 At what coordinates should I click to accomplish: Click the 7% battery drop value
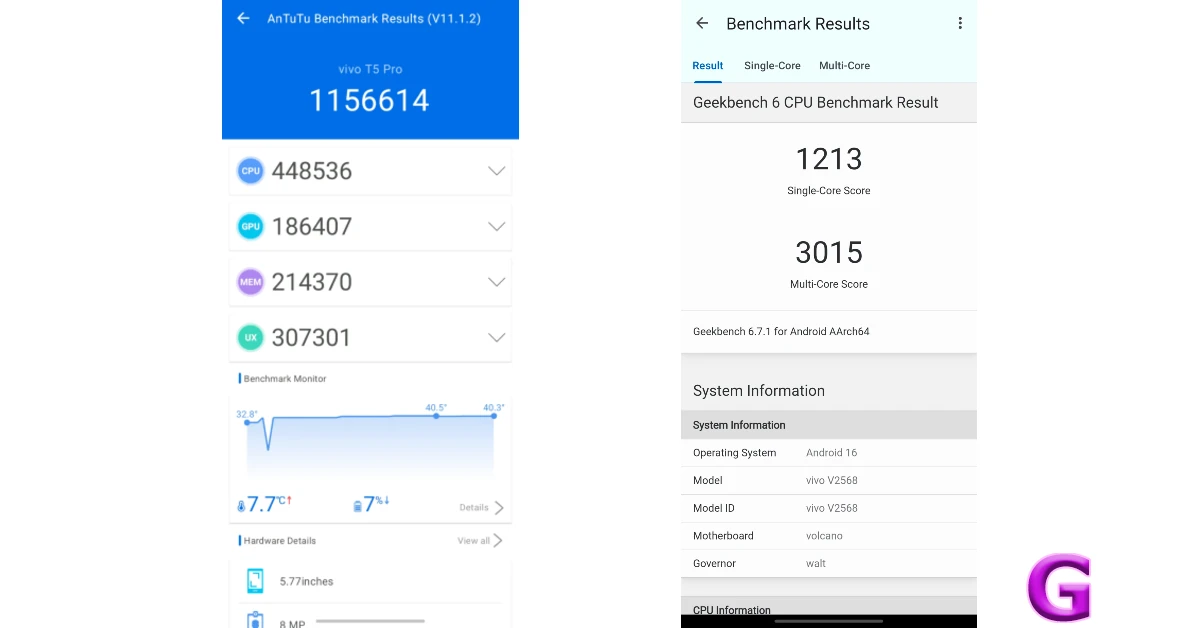tap(377, 504)
